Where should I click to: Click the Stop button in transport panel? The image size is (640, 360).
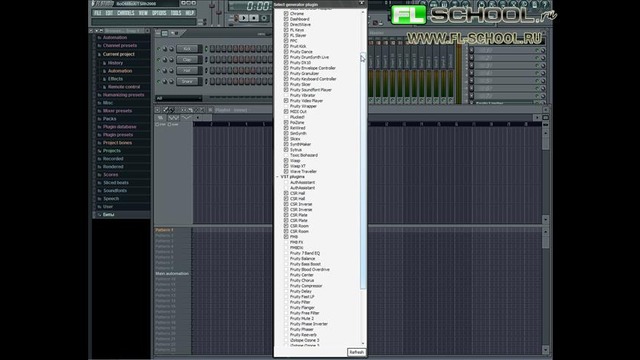[254, 18]
